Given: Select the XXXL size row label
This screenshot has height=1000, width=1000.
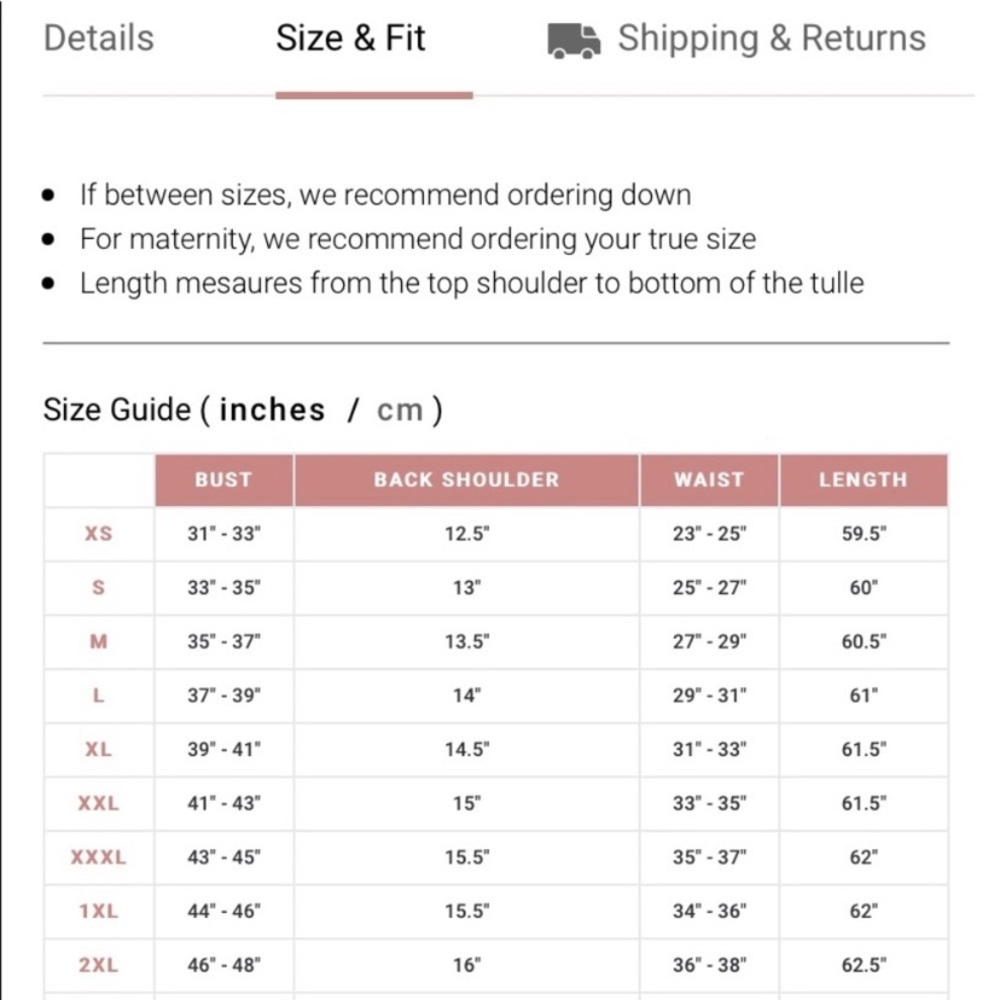Looking at the screenshot, I should tap(98, 857).
